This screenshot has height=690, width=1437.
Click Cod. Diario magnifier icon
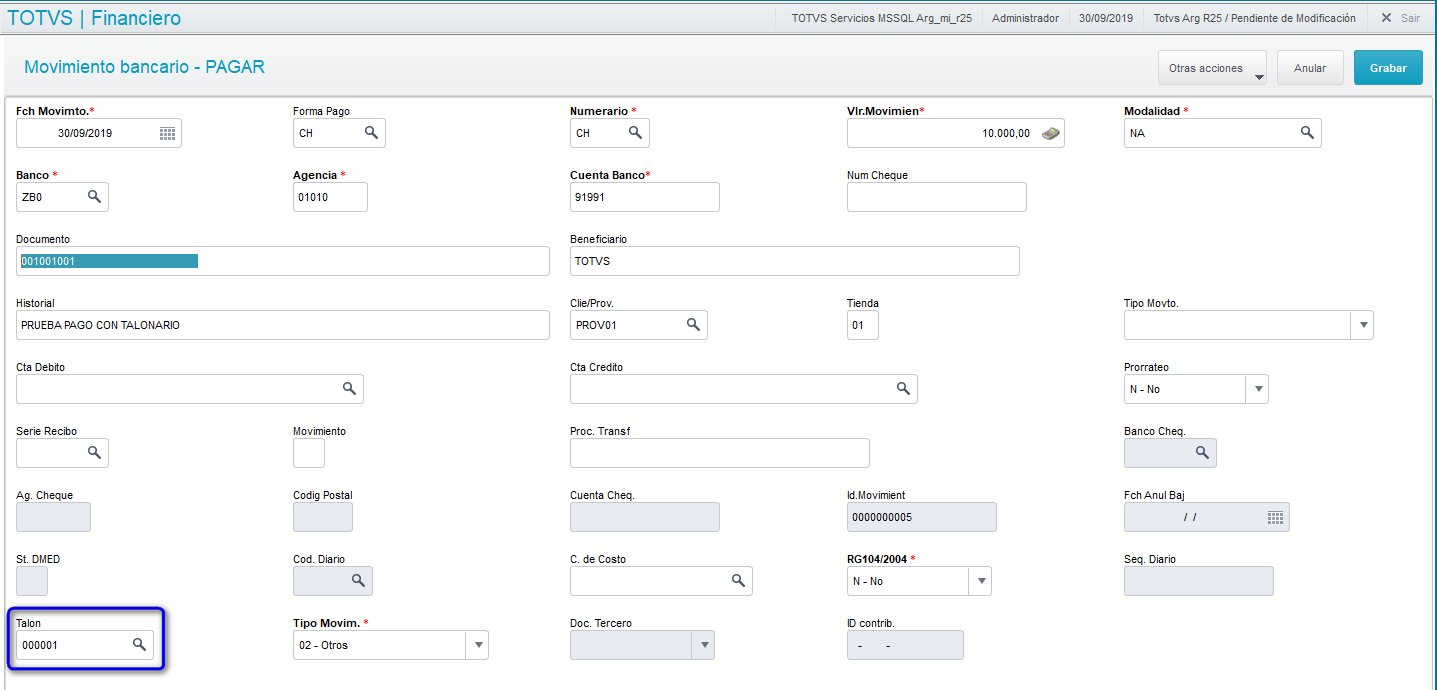pos(358,580)
